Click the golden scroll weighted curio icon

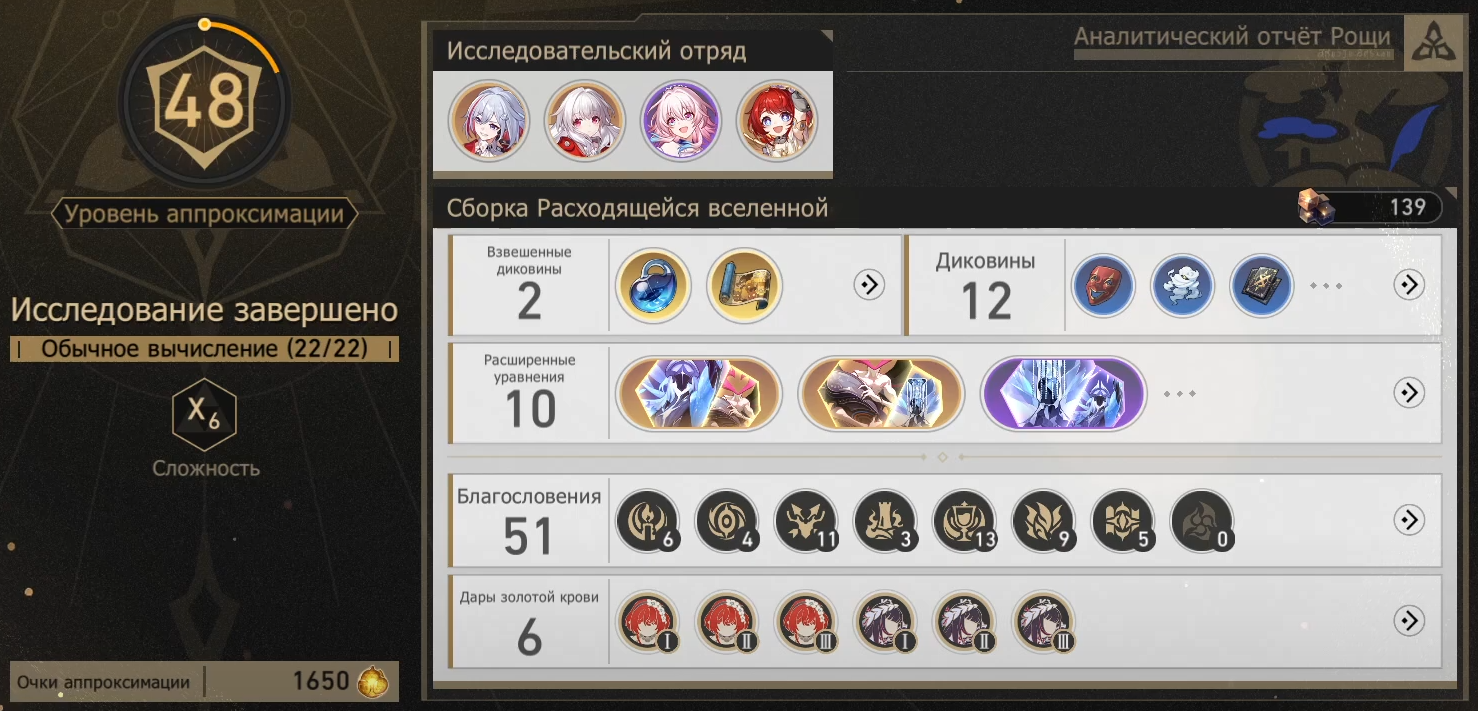point(745,286)
